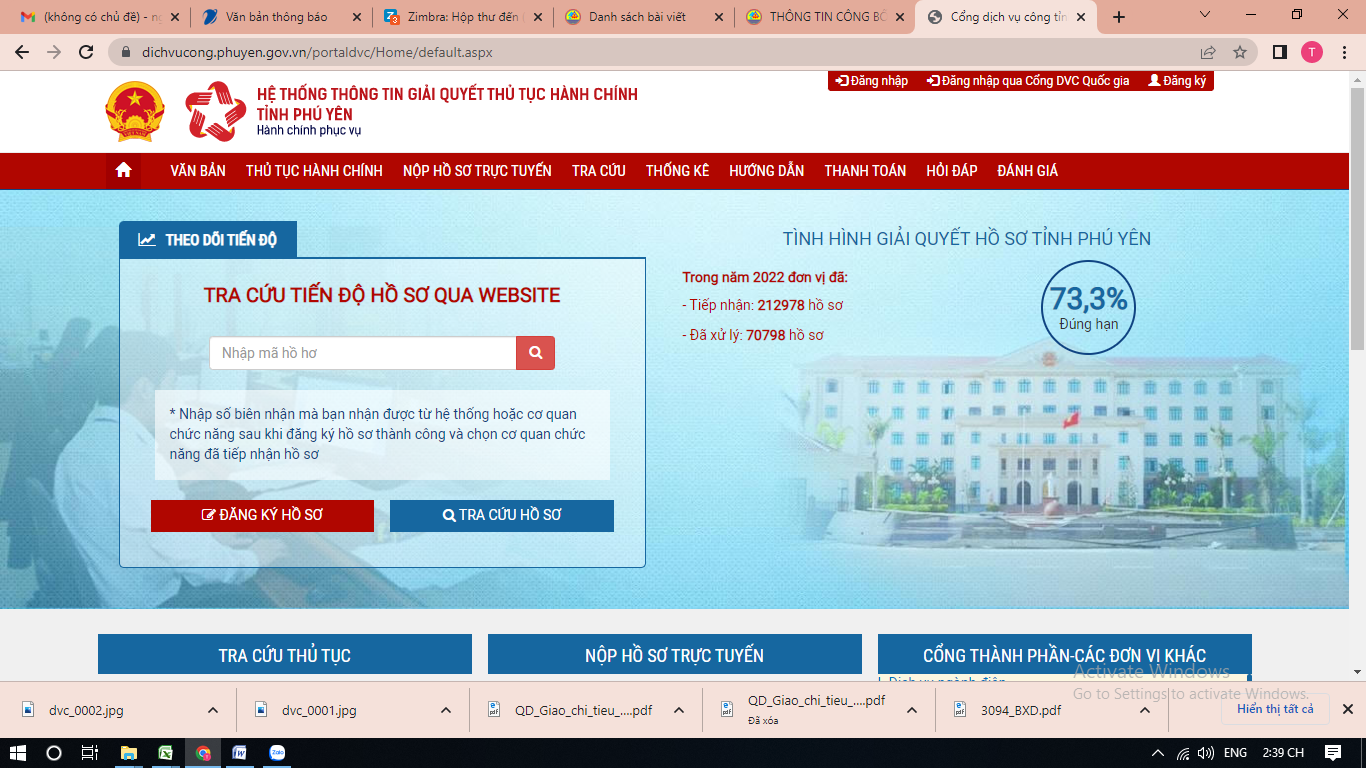Click Đăng nhập qua Cổng DVC Quốc gia
The height and width of the screenshot is (768, 1366).
point(1027,81)
